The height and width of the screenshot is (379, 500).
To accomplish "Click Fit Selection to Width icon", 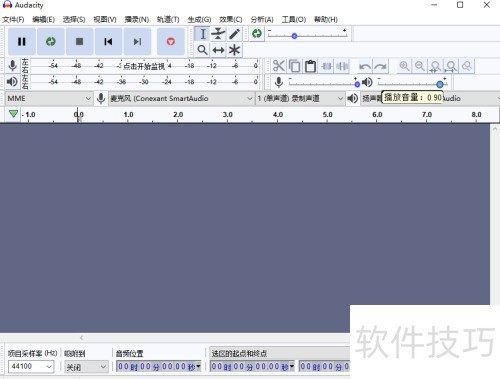I will (x=435, y=66).
